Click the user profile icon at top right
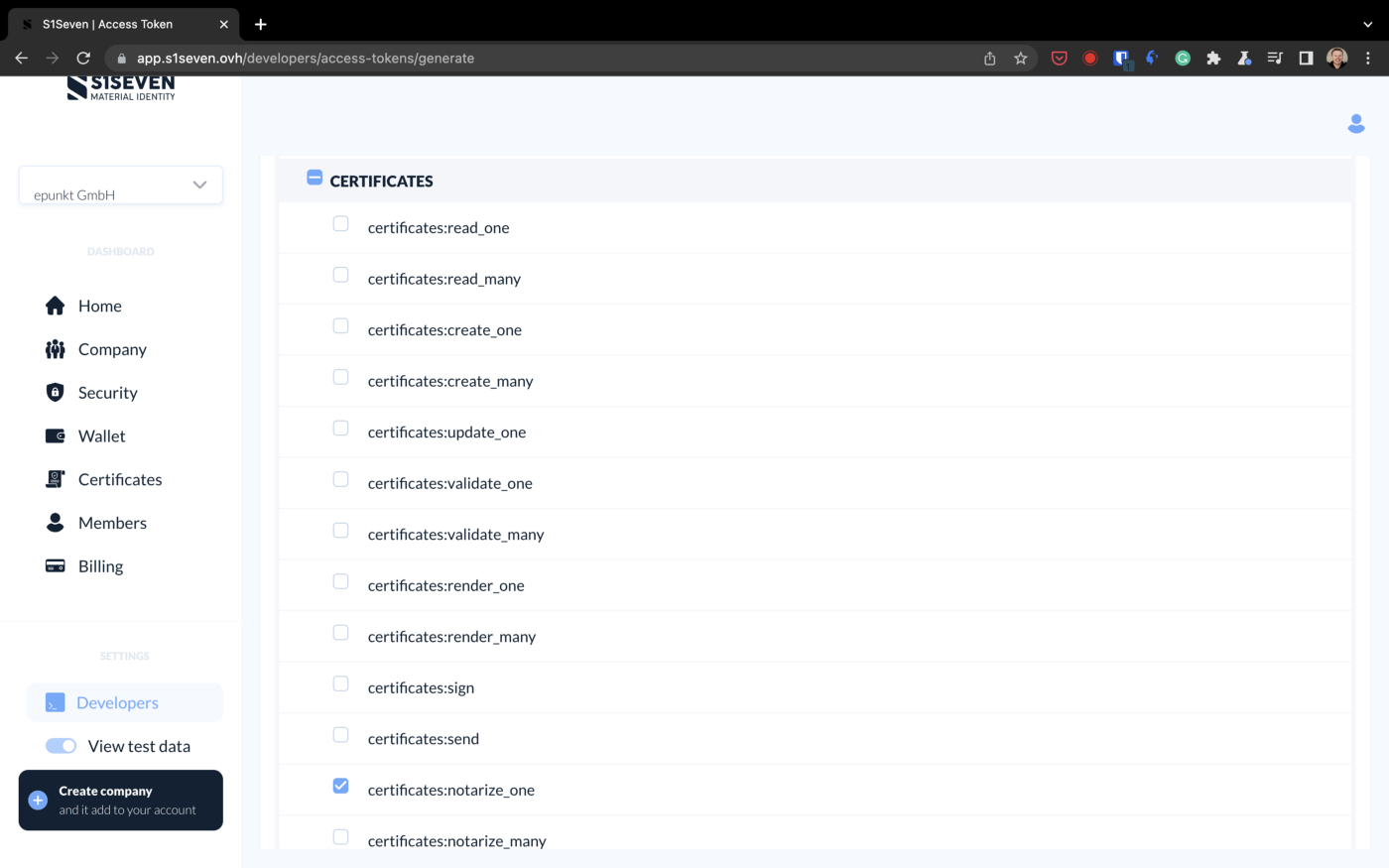The image size is (1389, 868). [x=1355, y=124]
